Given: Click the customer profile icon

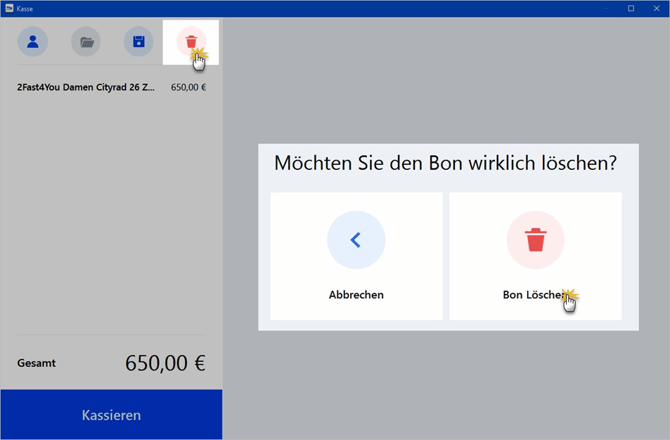Looking at the screenshot, I should [x=33, y=42].
